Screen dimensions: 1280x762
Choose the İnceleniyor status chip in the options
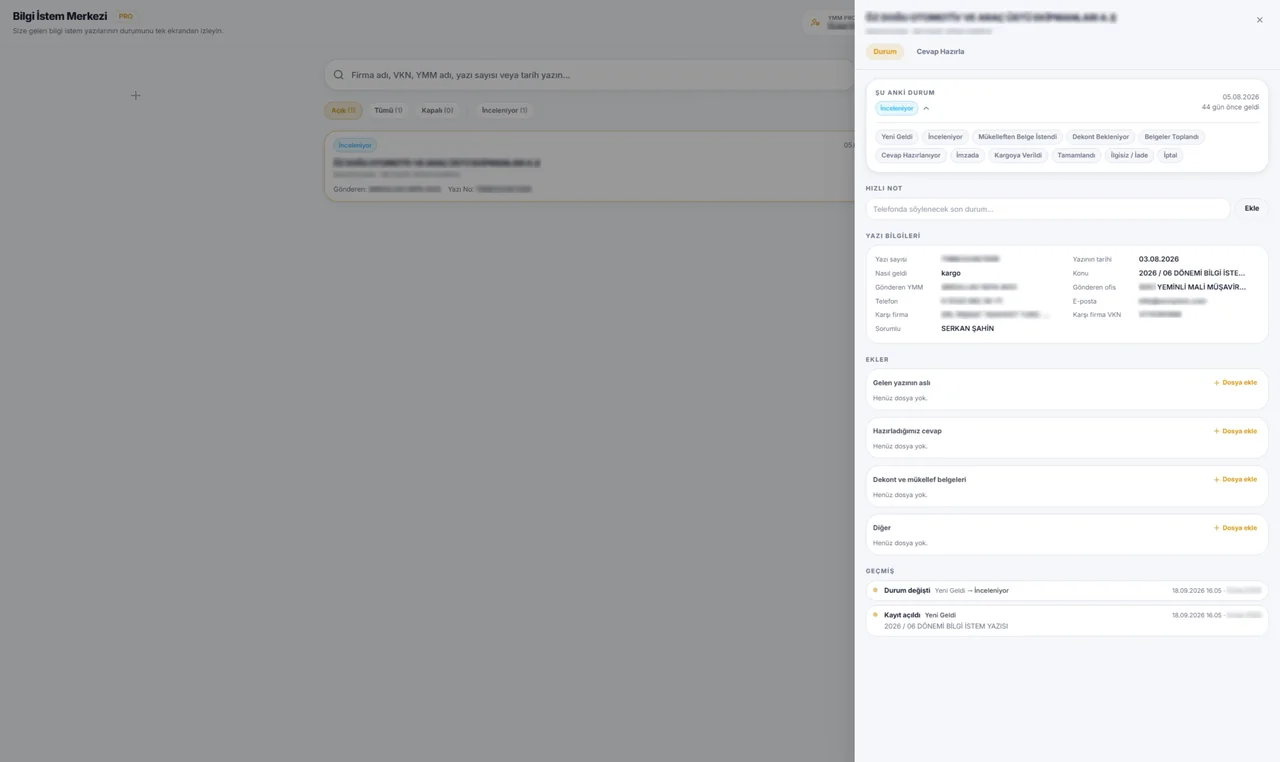(945, 137)
